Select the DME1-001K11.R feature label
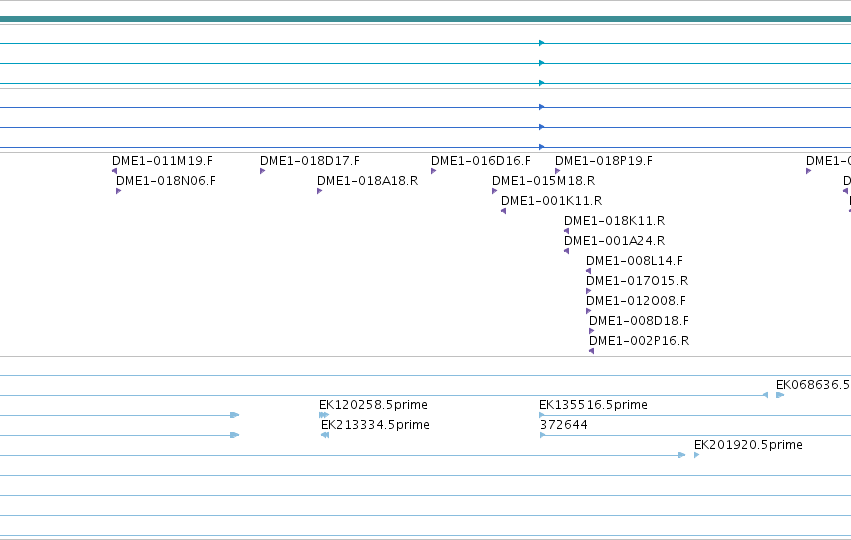 click(x=551, y=201)
